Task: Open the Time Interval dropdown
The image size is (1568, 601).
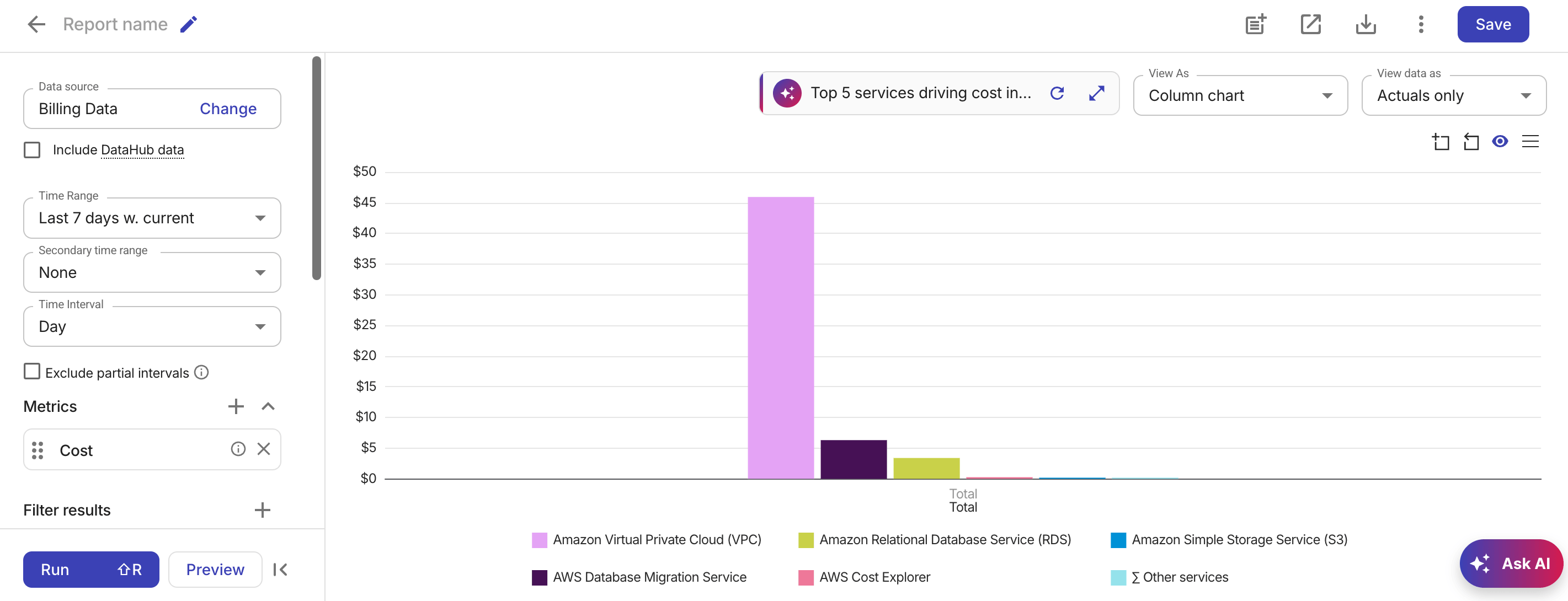Action: [152, 326]
